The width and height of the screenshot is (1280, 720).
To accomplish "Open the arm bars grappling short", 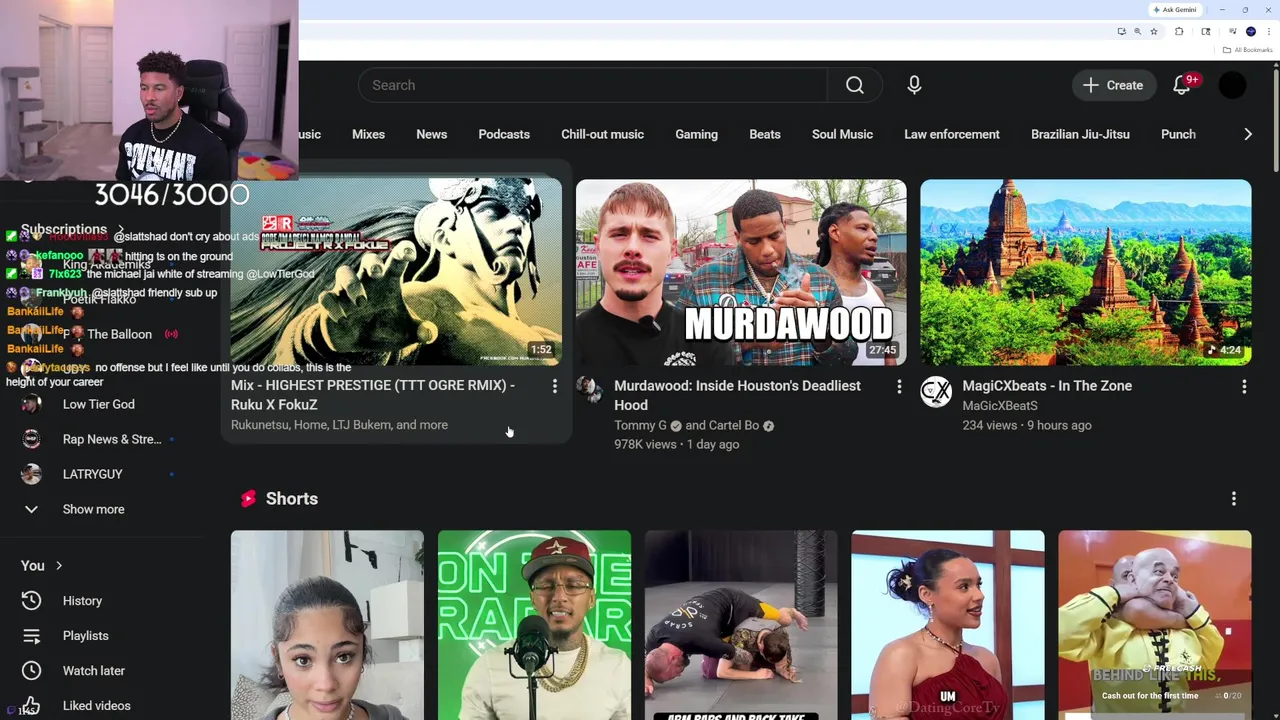I will pyautogui.click(x=741, y=625).
